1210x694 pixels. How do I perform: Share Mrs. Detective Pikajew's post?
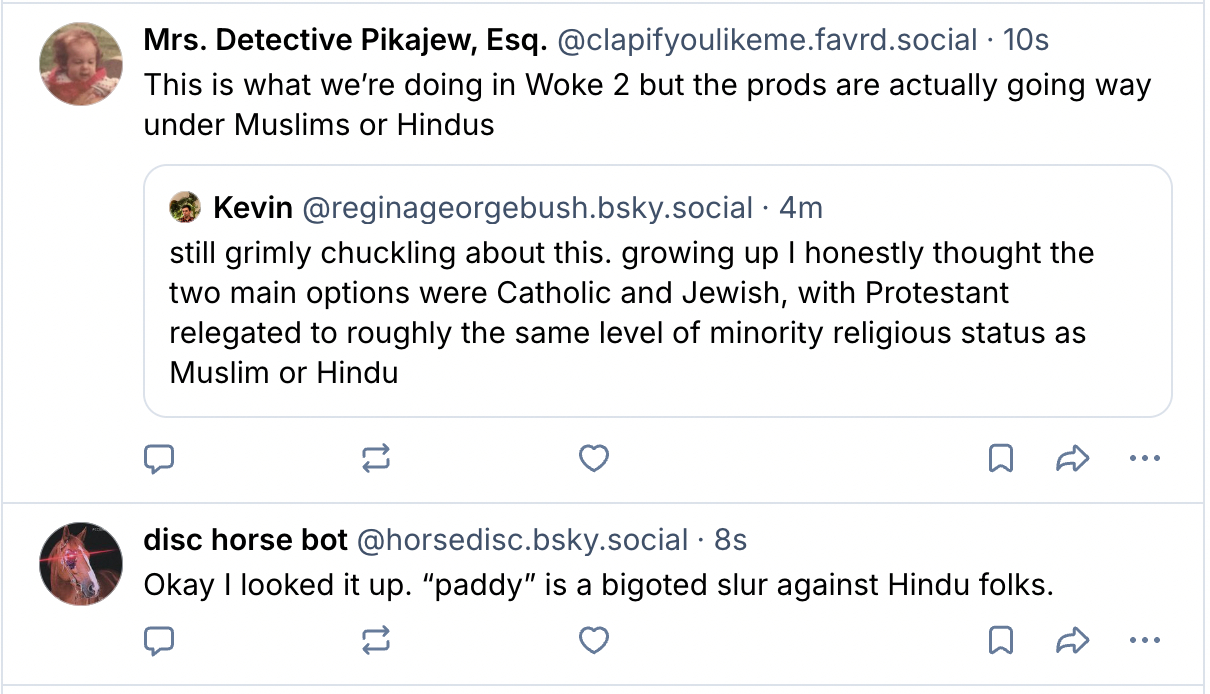point(1071,459)
